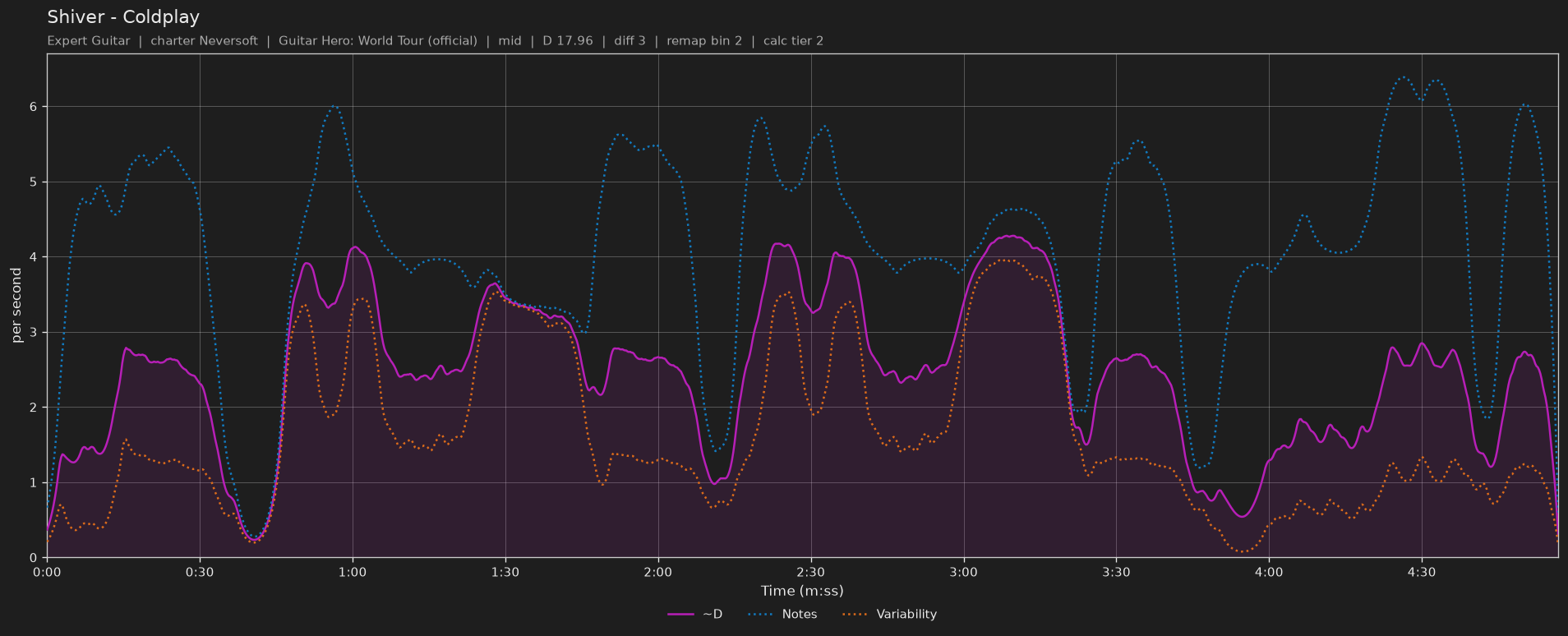Viewport: 1568px width, 636px height.
Task: Click the '0:00' x-axis tick label
Action: [47, 572]
